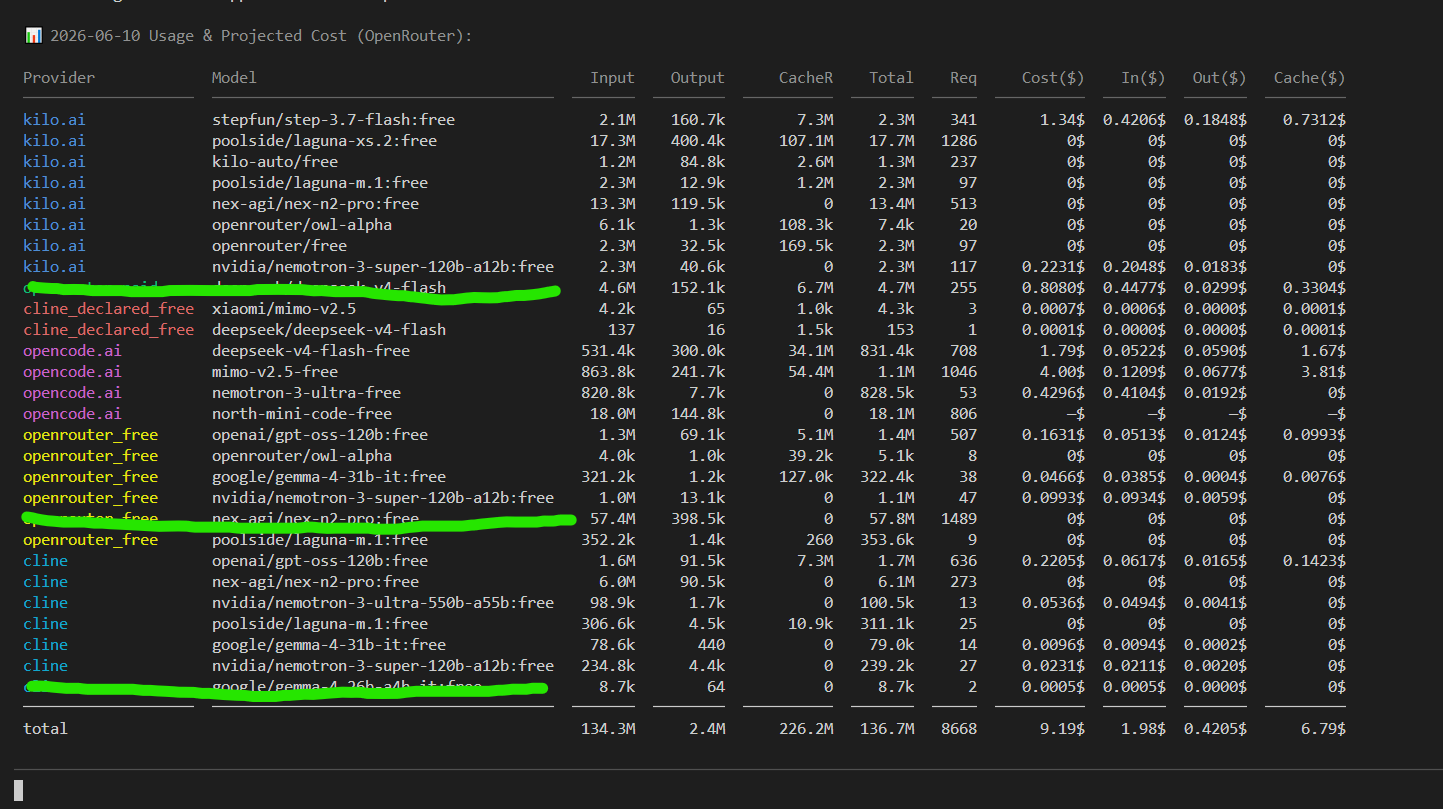Click the '107.1M' CacheR value
1443x809 pixels.
tap(806, 141)
